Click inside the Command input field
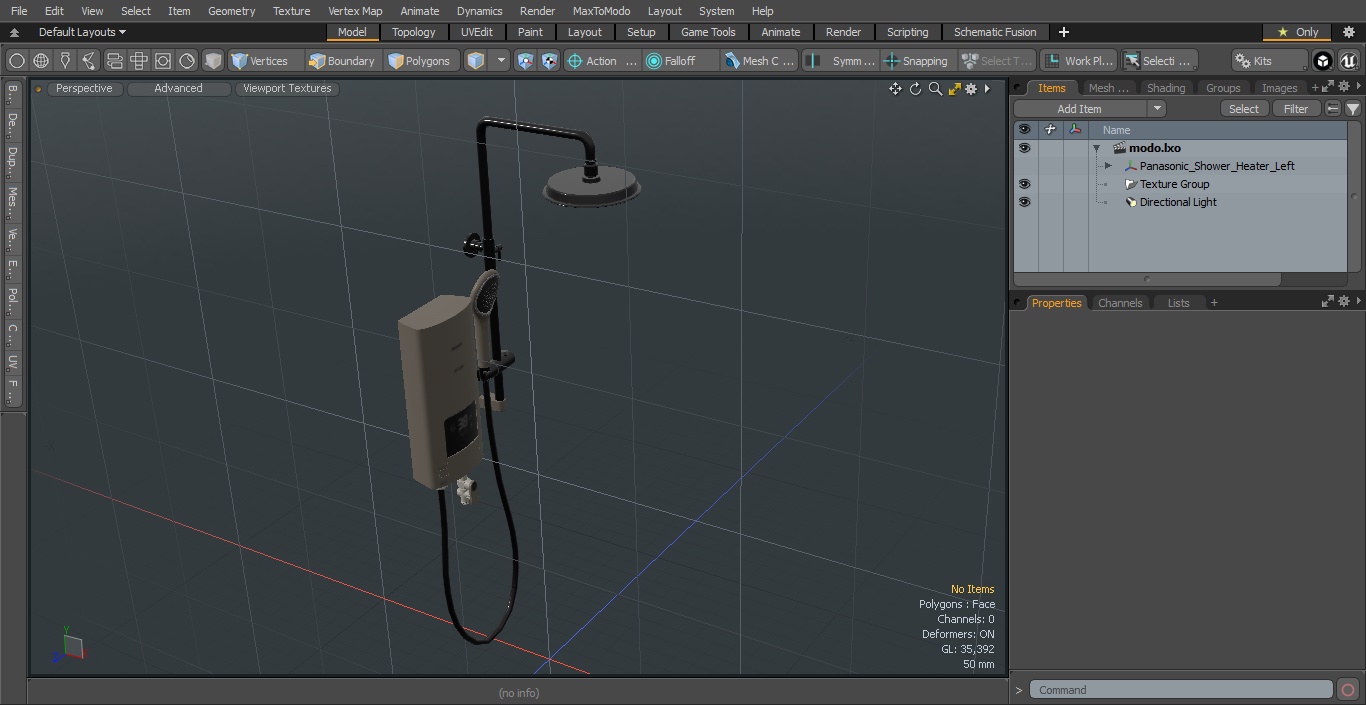Screen dimensions: 1366x705 pos(1181,689)
